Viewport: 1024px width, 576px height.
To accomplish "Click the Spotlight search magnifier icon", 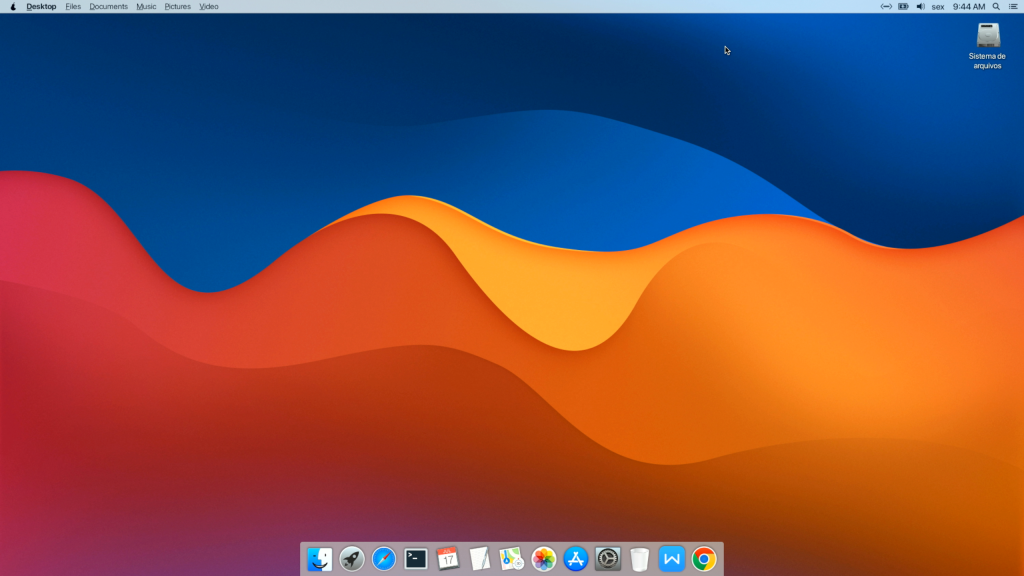I will (996, 7).
